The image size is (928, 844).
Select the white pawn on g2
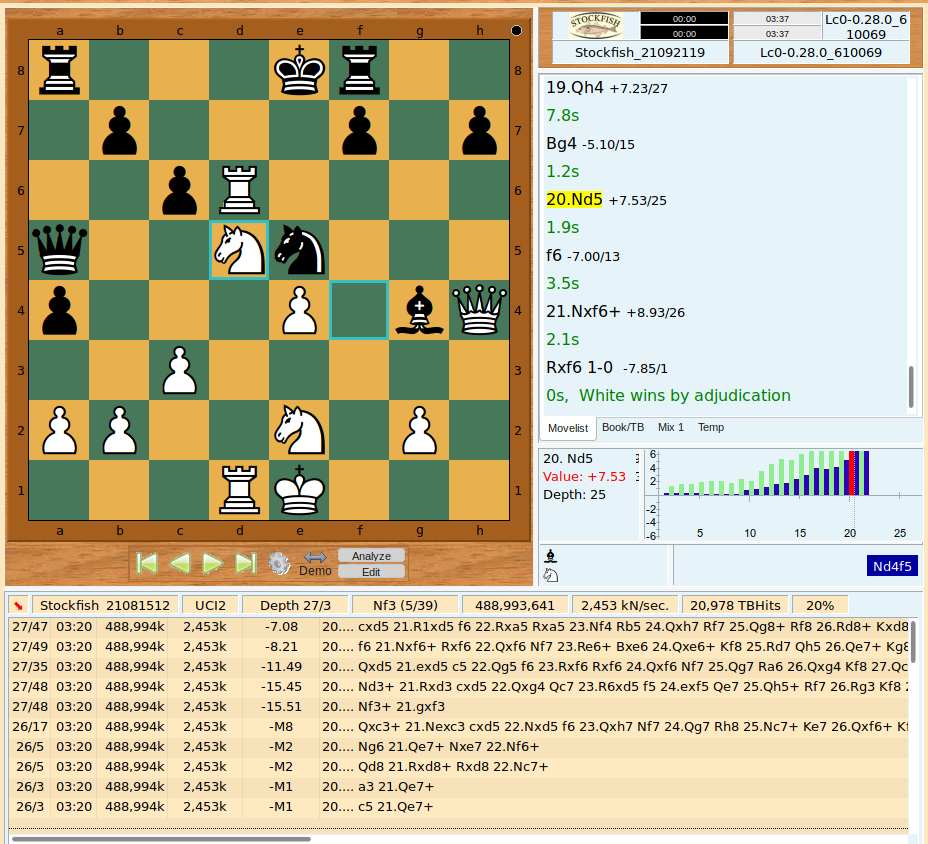point(420,430)
